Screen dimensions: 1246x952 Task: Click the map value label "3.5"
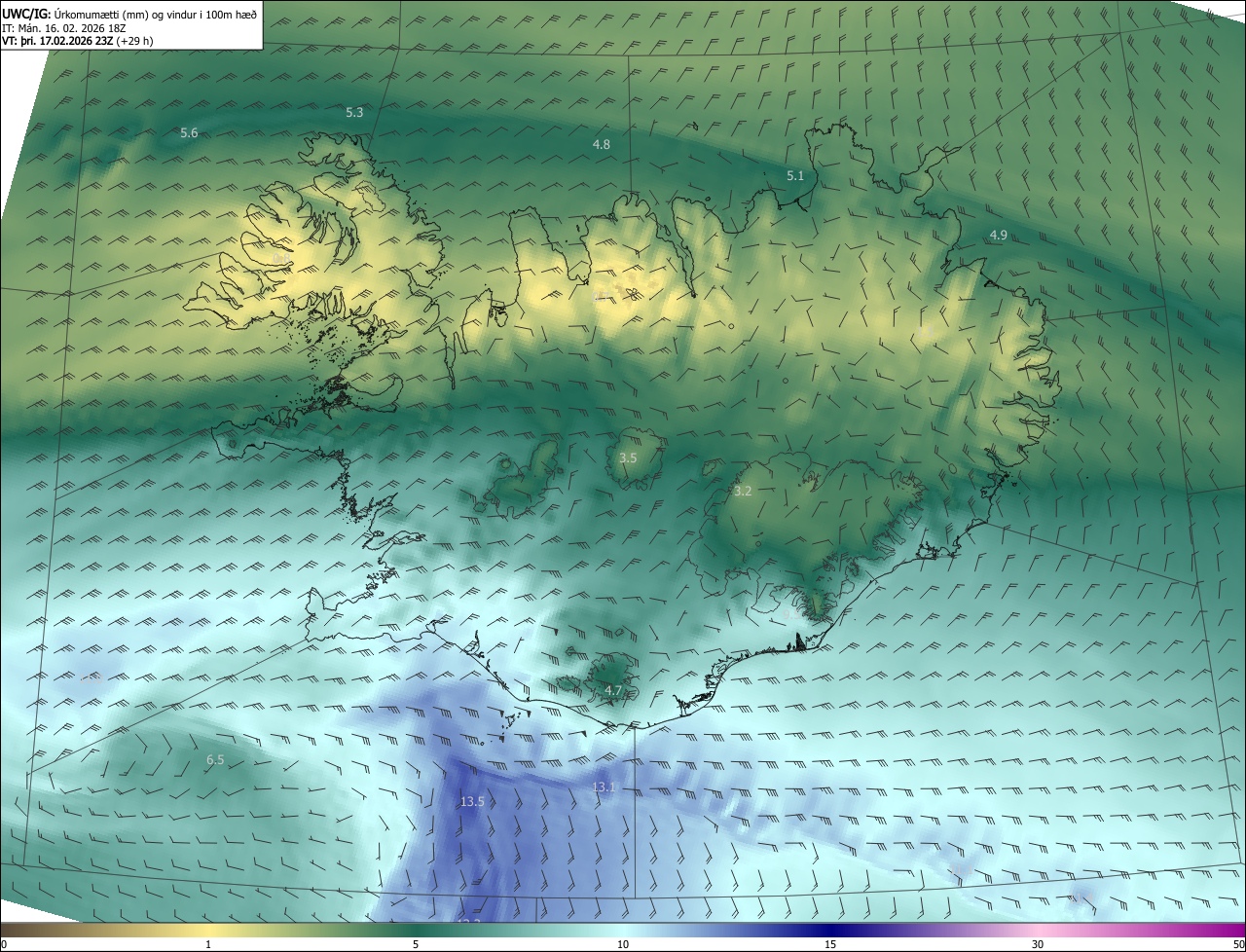tap(628, 458)
